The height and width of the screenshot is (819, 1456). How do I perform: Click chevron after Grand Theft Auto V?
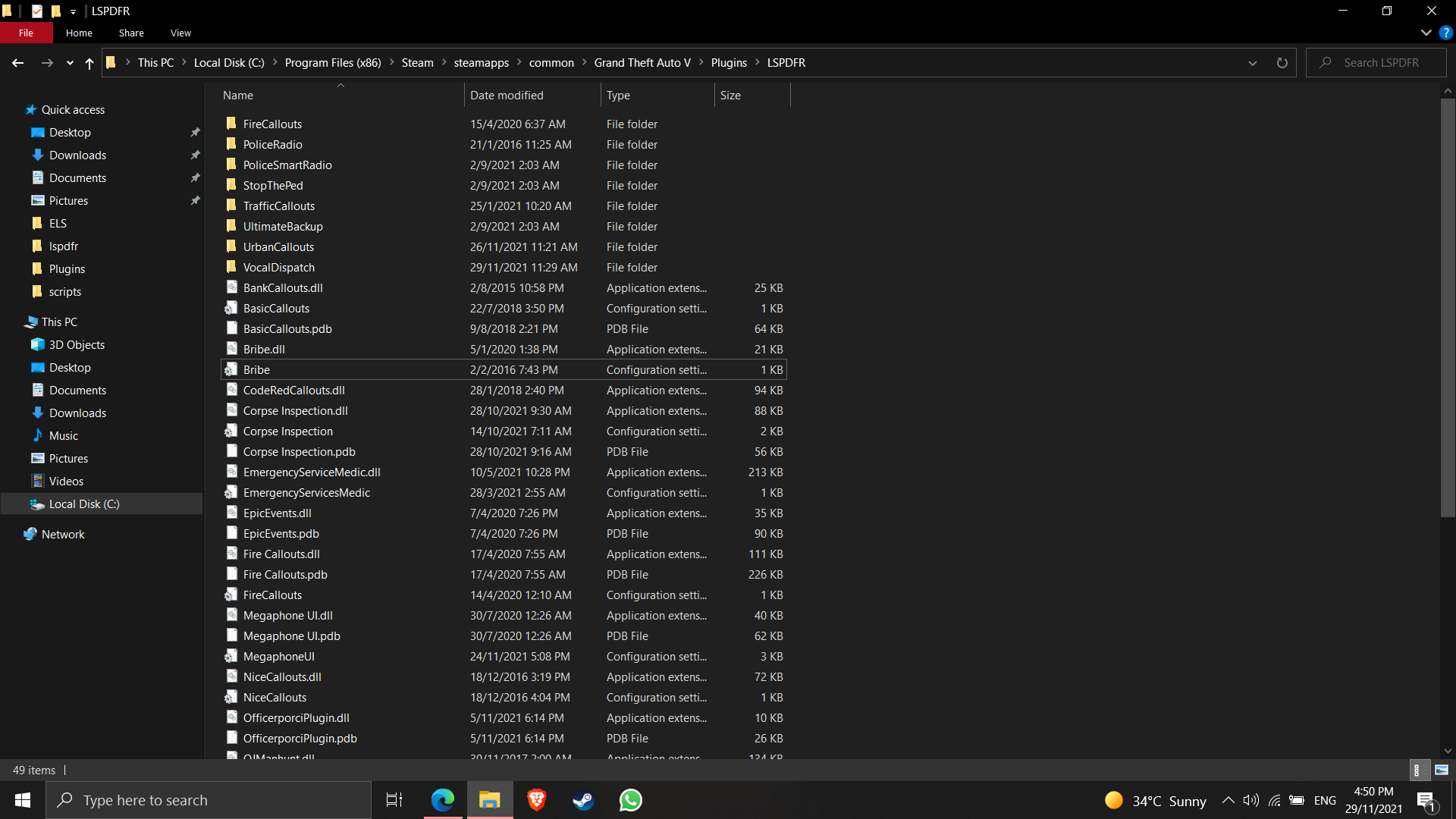701,63
